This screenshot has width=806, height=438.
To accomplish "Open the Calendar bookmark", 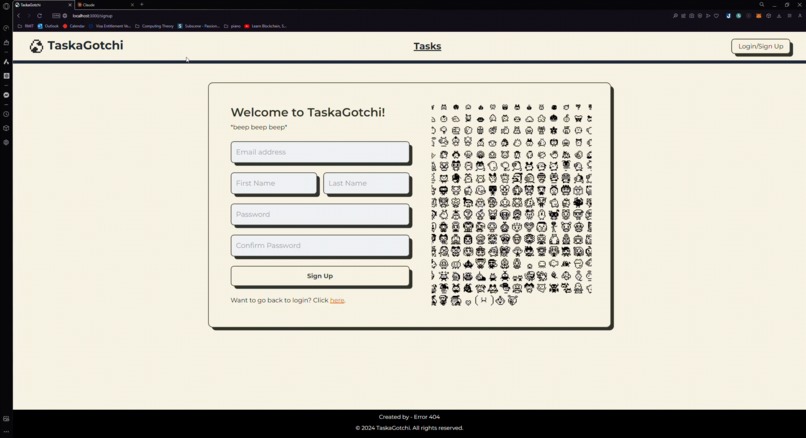I will [x=74, y=26].
